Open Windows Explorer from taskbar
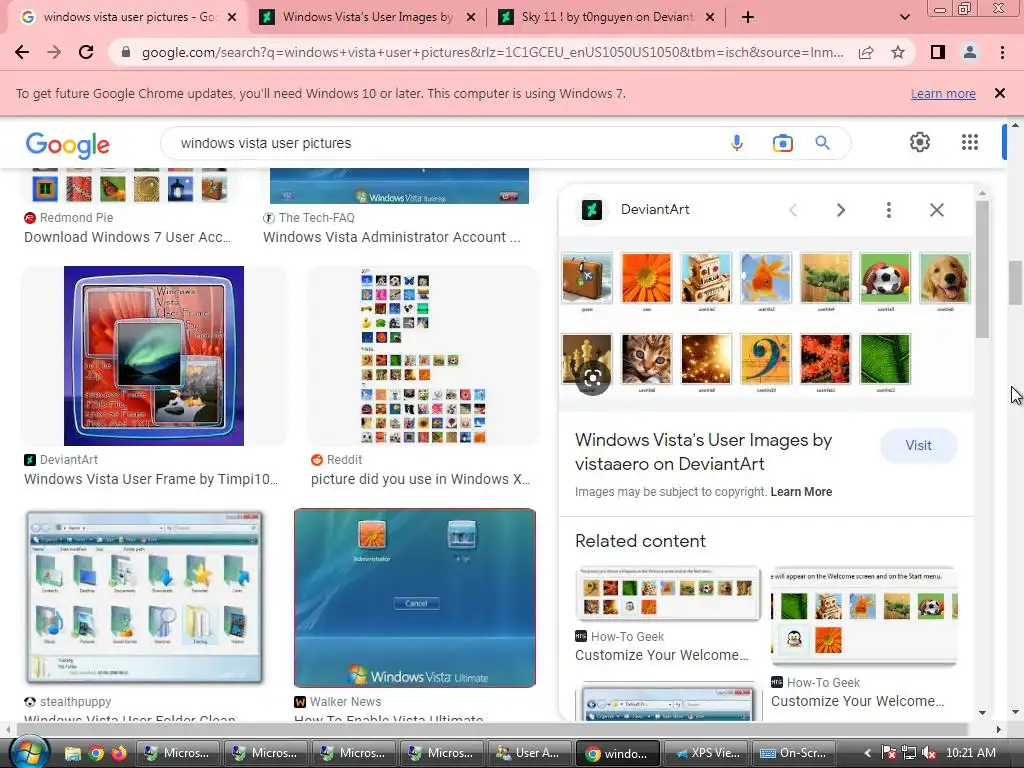 (72, 753)
